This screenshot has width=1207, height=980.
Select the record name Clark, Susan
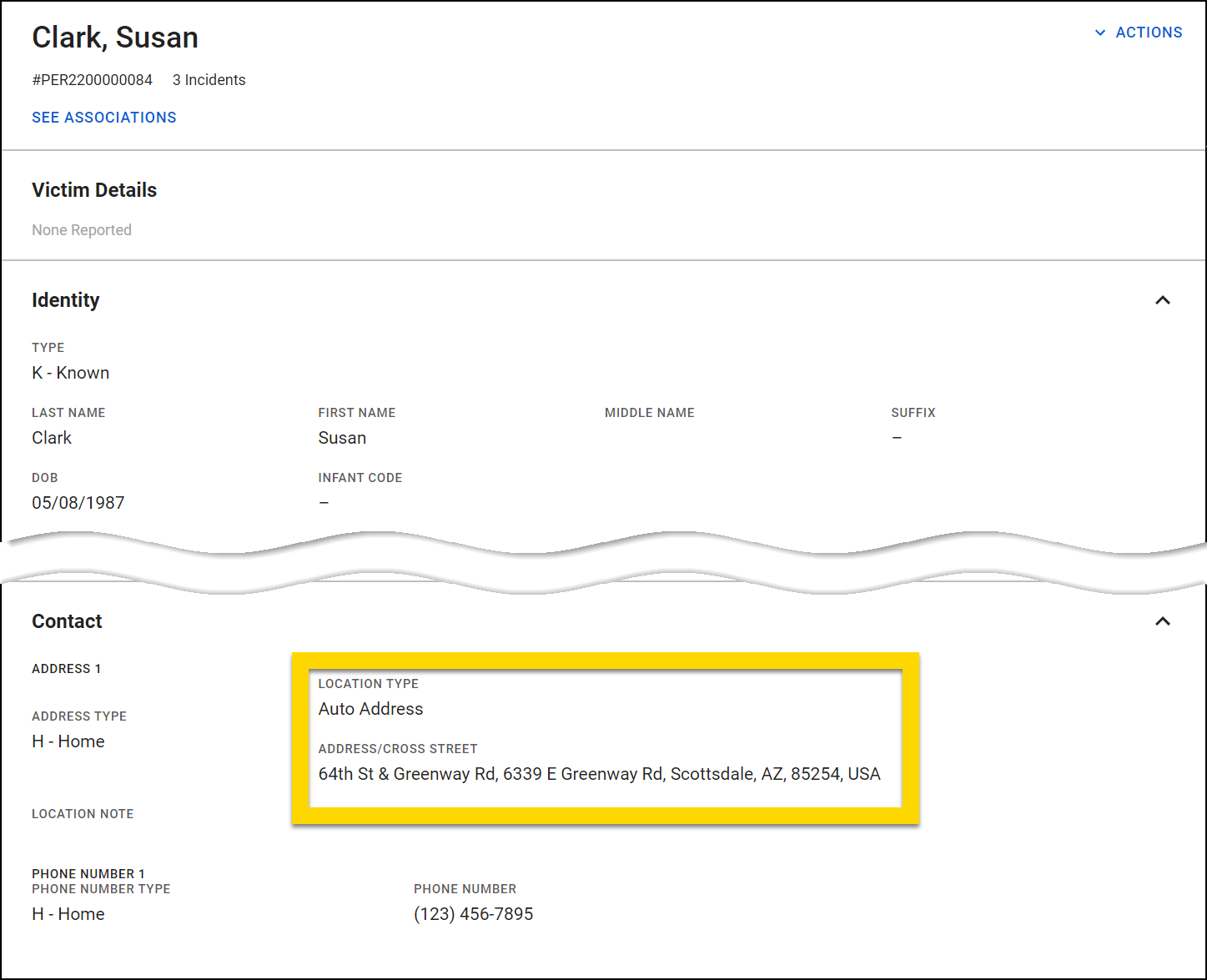tap(114, 37)
